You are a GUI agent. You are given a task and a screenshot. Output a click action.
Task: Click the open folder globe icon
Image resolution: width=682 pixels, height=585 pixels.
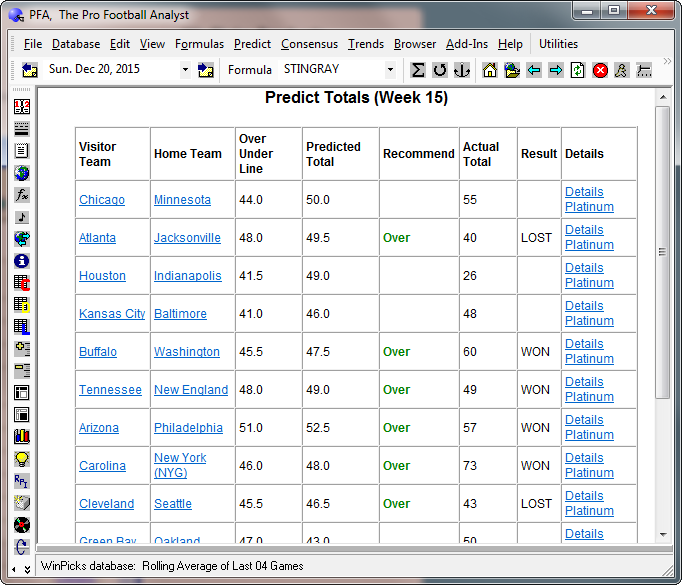pos(512,70)
